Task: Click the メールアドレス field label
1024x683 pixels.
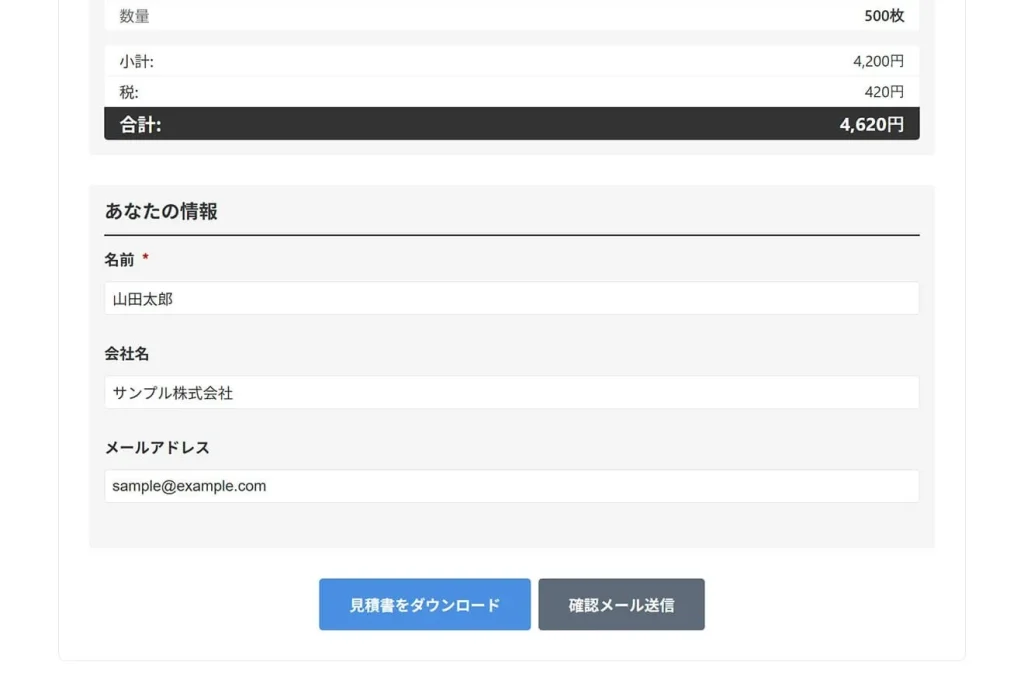Action: (158, 448)
